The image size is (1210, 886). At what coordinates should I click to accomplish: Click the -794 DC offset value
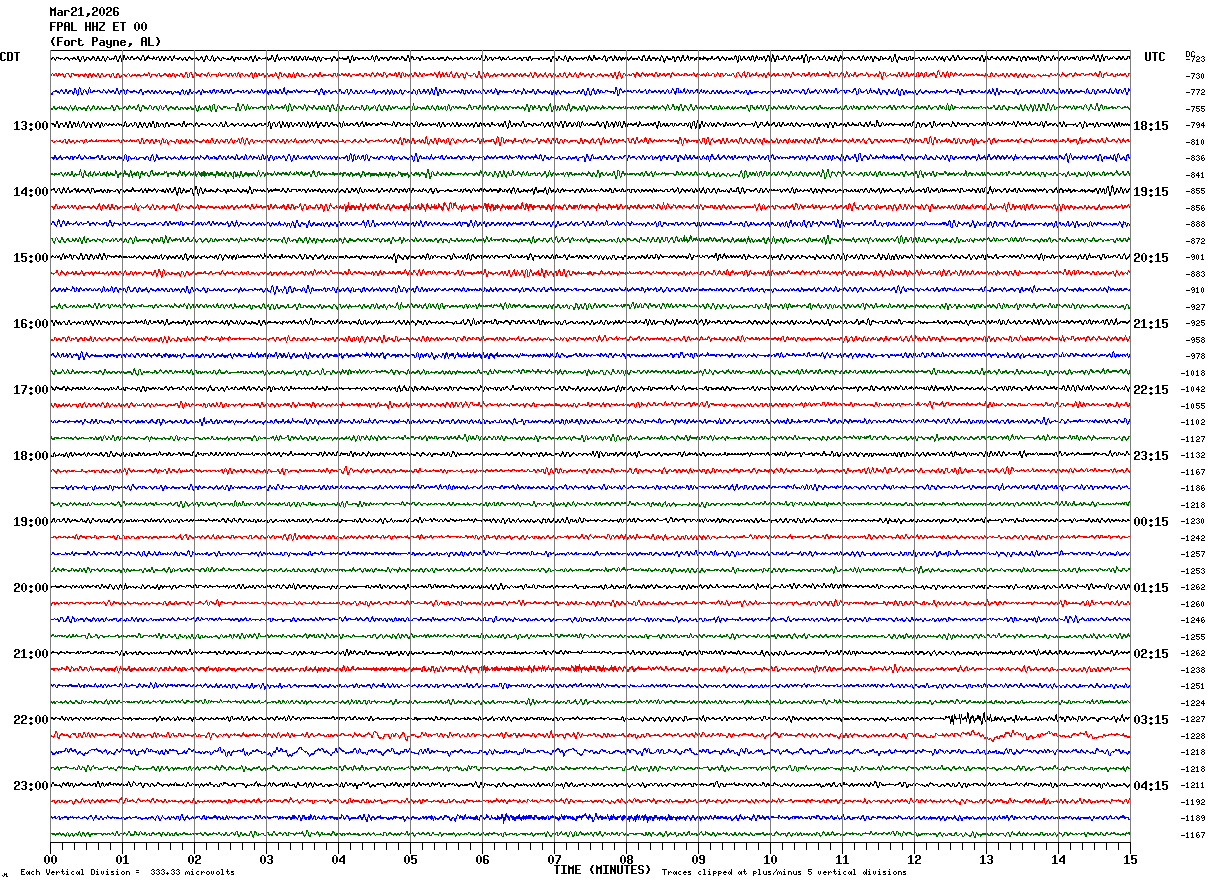[1194, 125]
